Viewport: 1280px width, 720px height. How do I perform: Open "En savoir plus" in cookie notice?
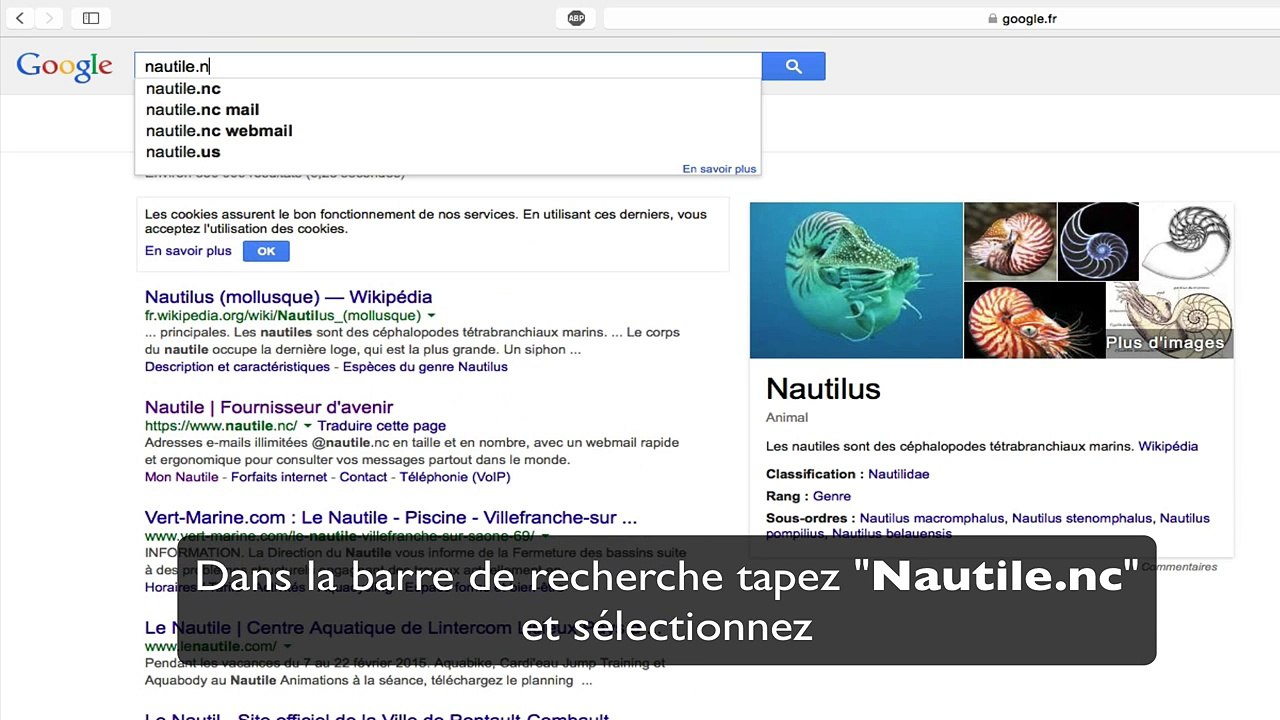pyautogui.click(x=188, y=251)
